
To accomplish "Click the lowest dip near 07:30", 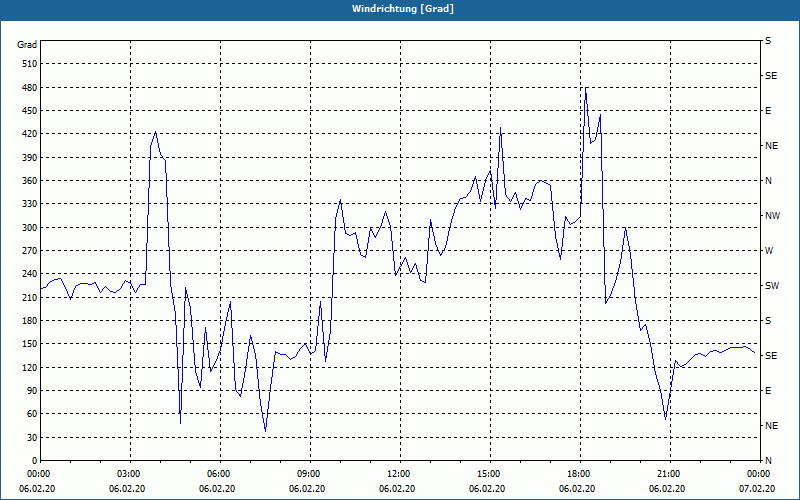I will pos(265,431).
